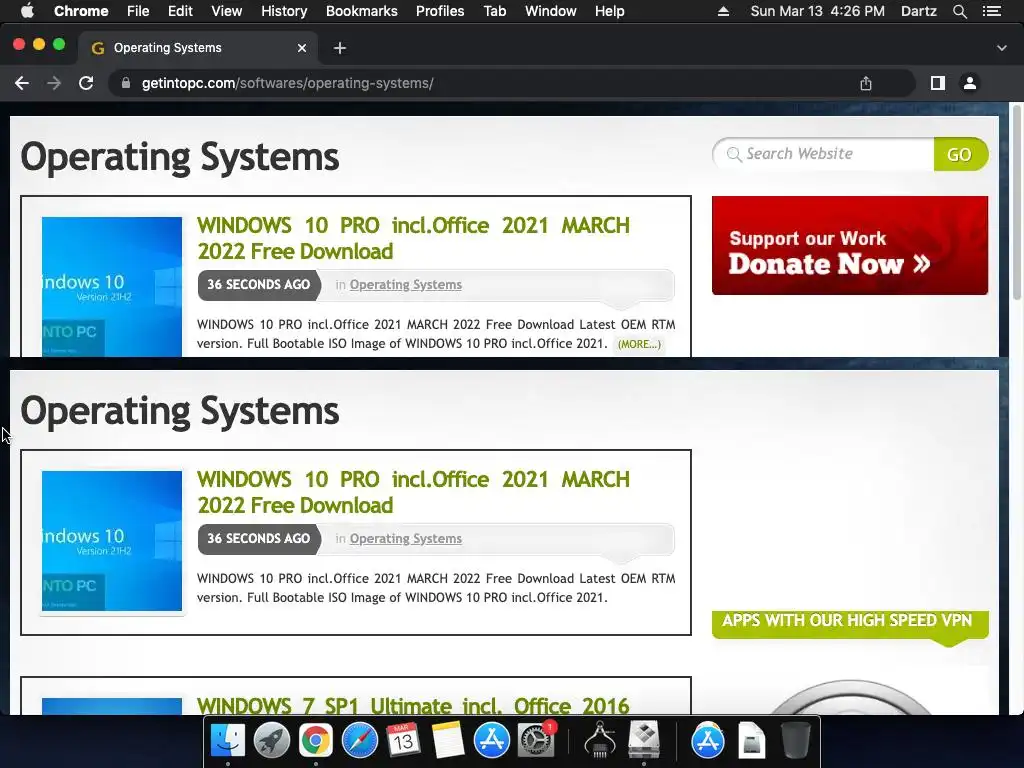The width and height of the screenshot is (1024, 768).
Task: Click the address bar URL
Action: [x=287, y=83]
